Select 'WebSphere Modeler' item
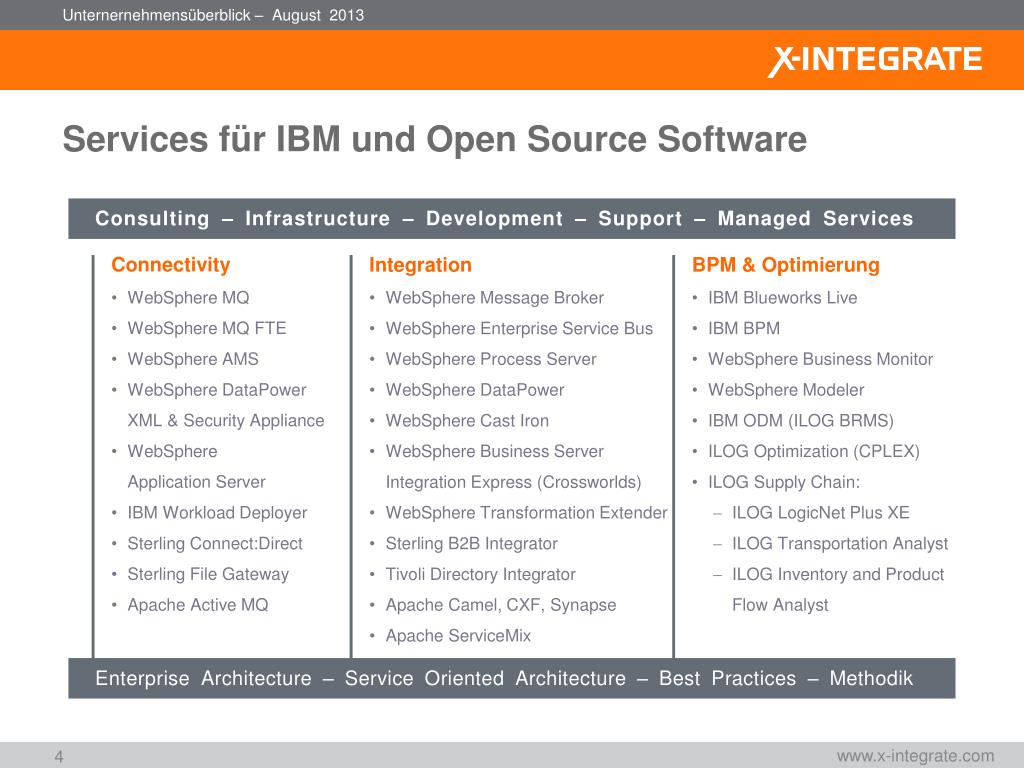Image resolution: width=1024 pixels, height=768 pixels. [786, 390]
